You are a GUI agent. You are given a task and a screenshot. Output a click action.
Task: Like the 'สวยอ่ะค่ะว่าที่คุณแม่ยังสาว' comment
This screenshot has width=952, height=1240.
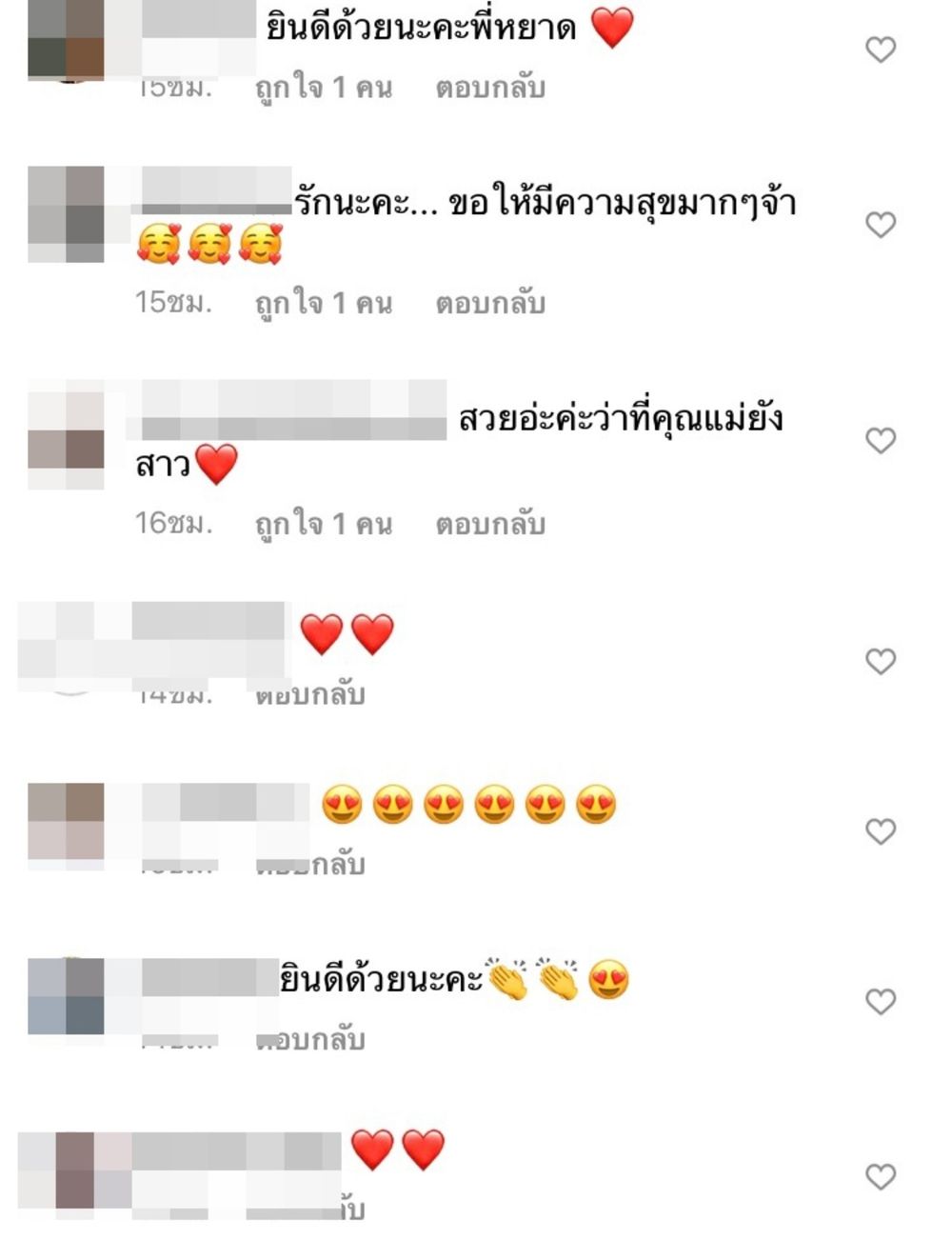pyautogui.click(x=881, y=440)
